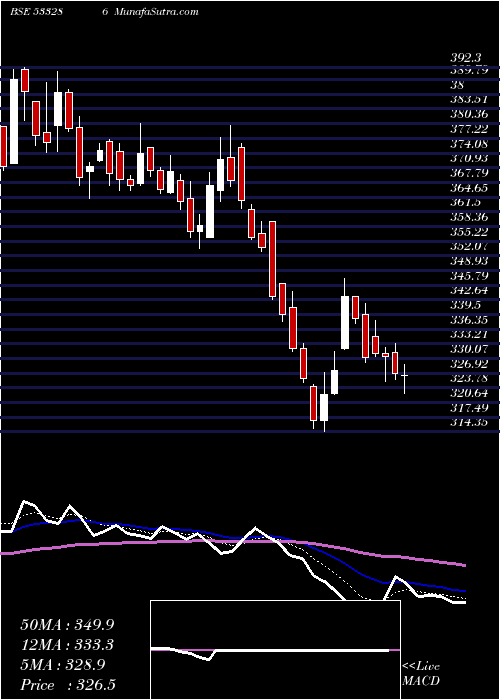Click the 326.92 axis value
Viewport: 500px width, 700px height.
click(x=469, y=364)
